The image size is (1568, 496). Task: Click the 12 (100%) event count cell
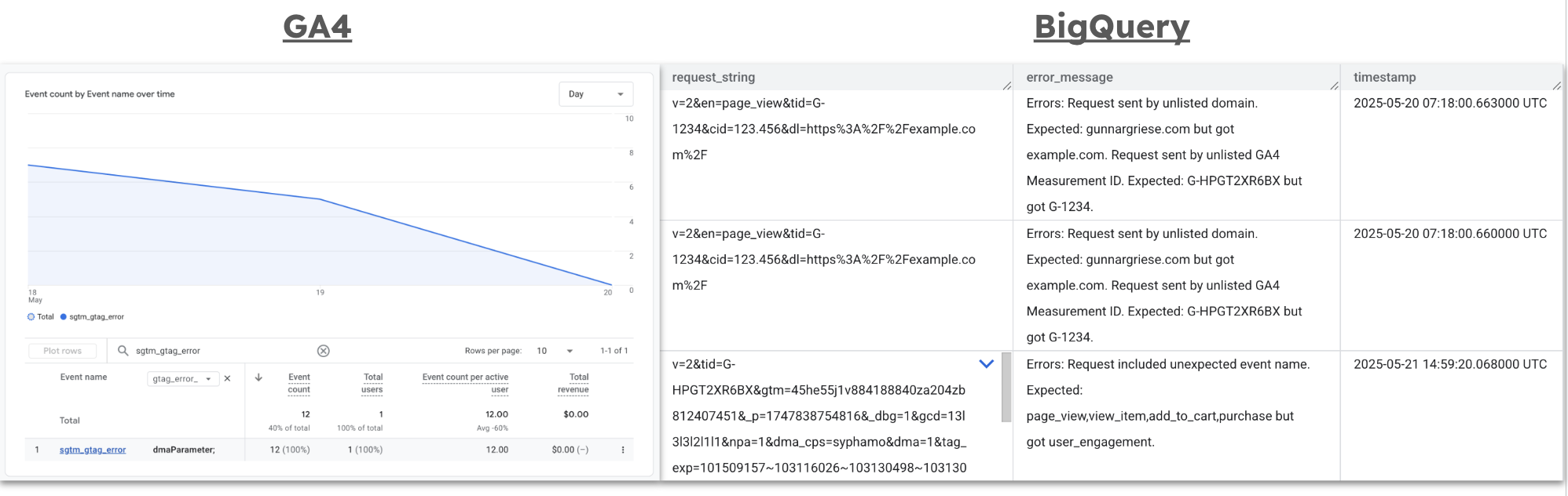290,450
